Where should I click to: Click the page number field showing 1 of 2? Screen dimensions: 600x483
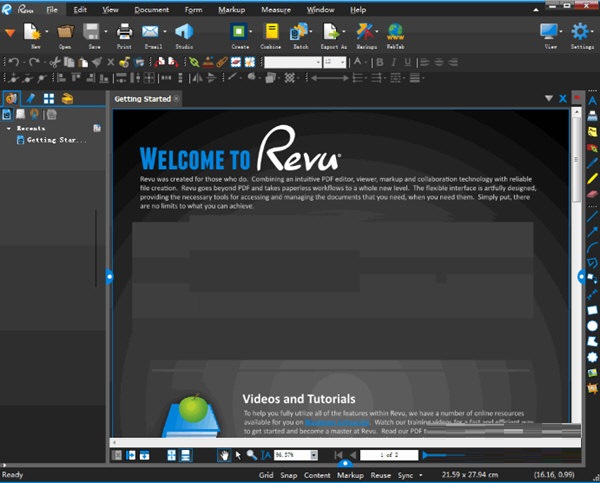[x=389, y=455]
